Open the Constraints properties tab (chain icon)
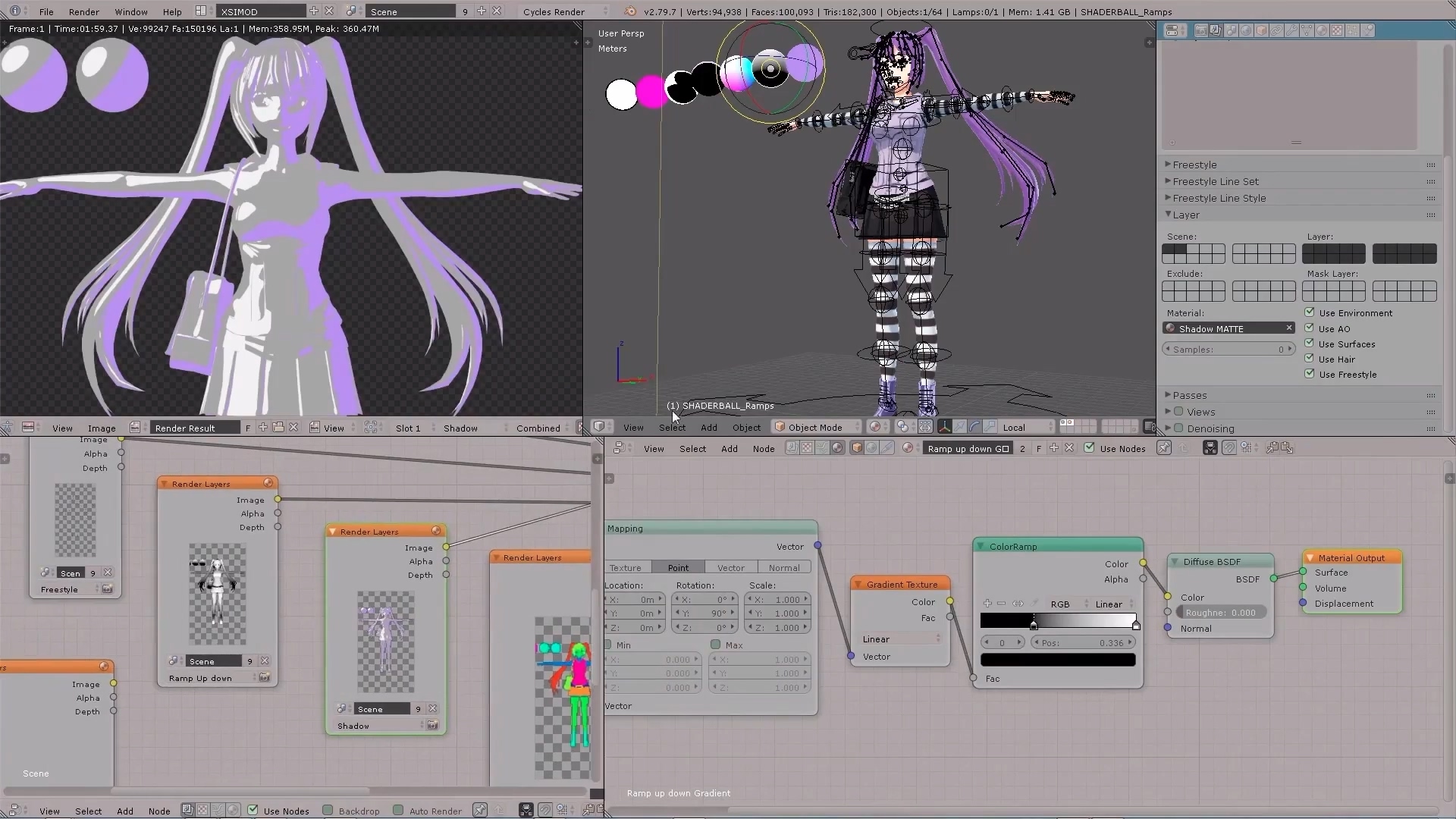Viewport: 1456px width, 819px height. pyautogui.click(x=1276, y=30)
